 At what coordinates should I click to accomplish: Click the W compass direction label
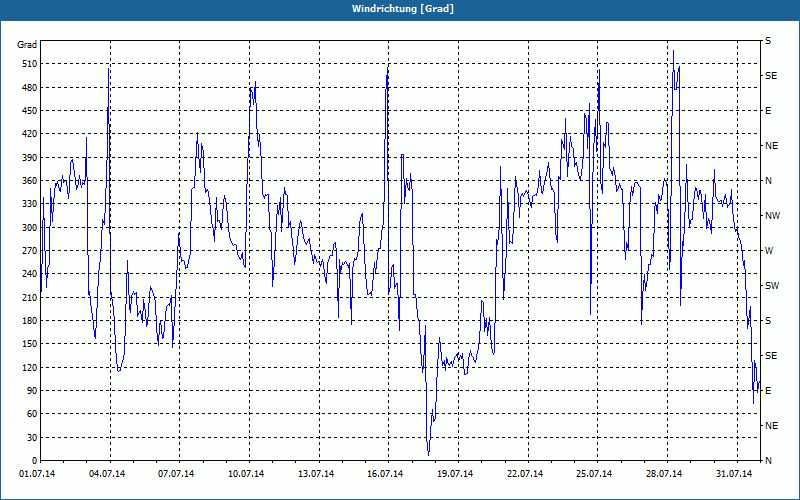pyautogui.click(x=769, y=251)
